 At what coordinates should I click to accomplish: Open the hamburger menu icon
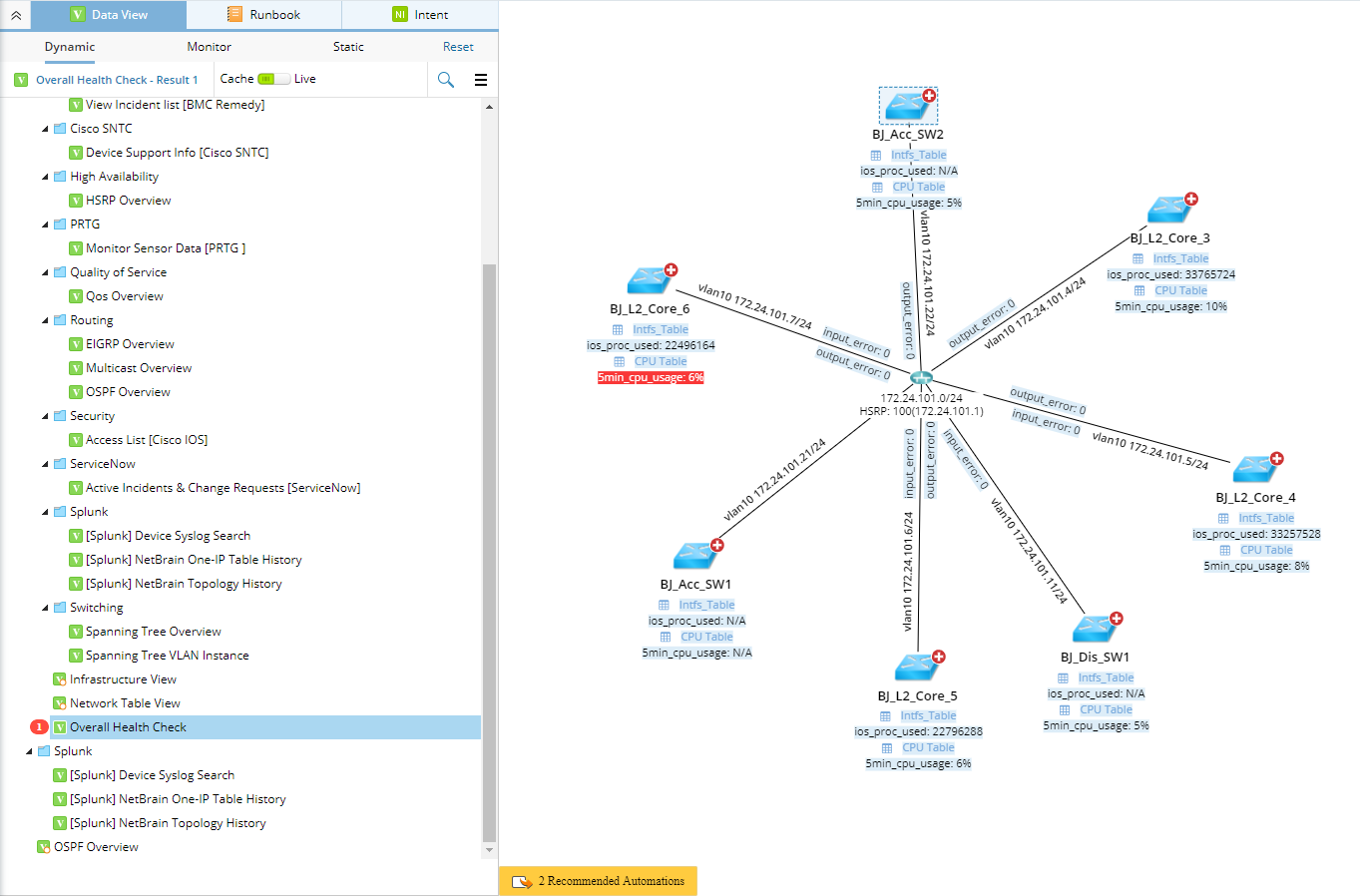click(481, 80)
